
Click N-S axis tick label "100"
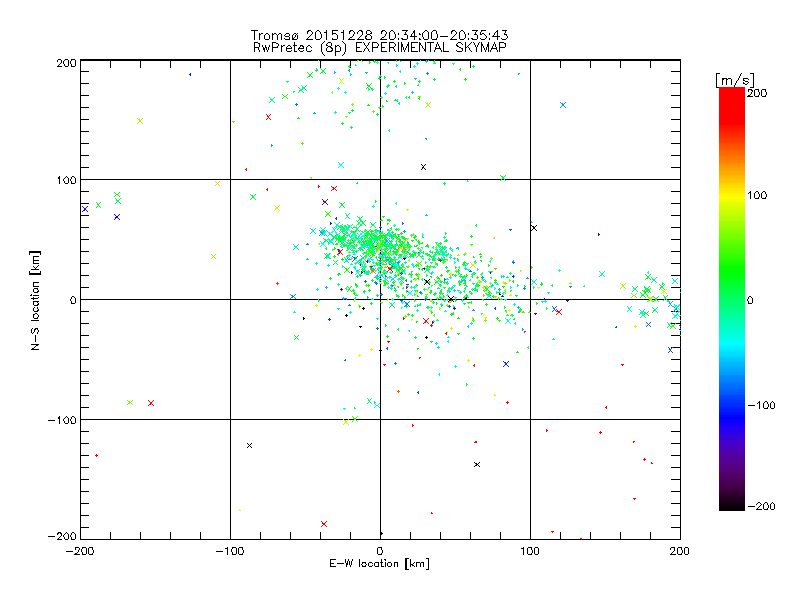pos(66,180)
